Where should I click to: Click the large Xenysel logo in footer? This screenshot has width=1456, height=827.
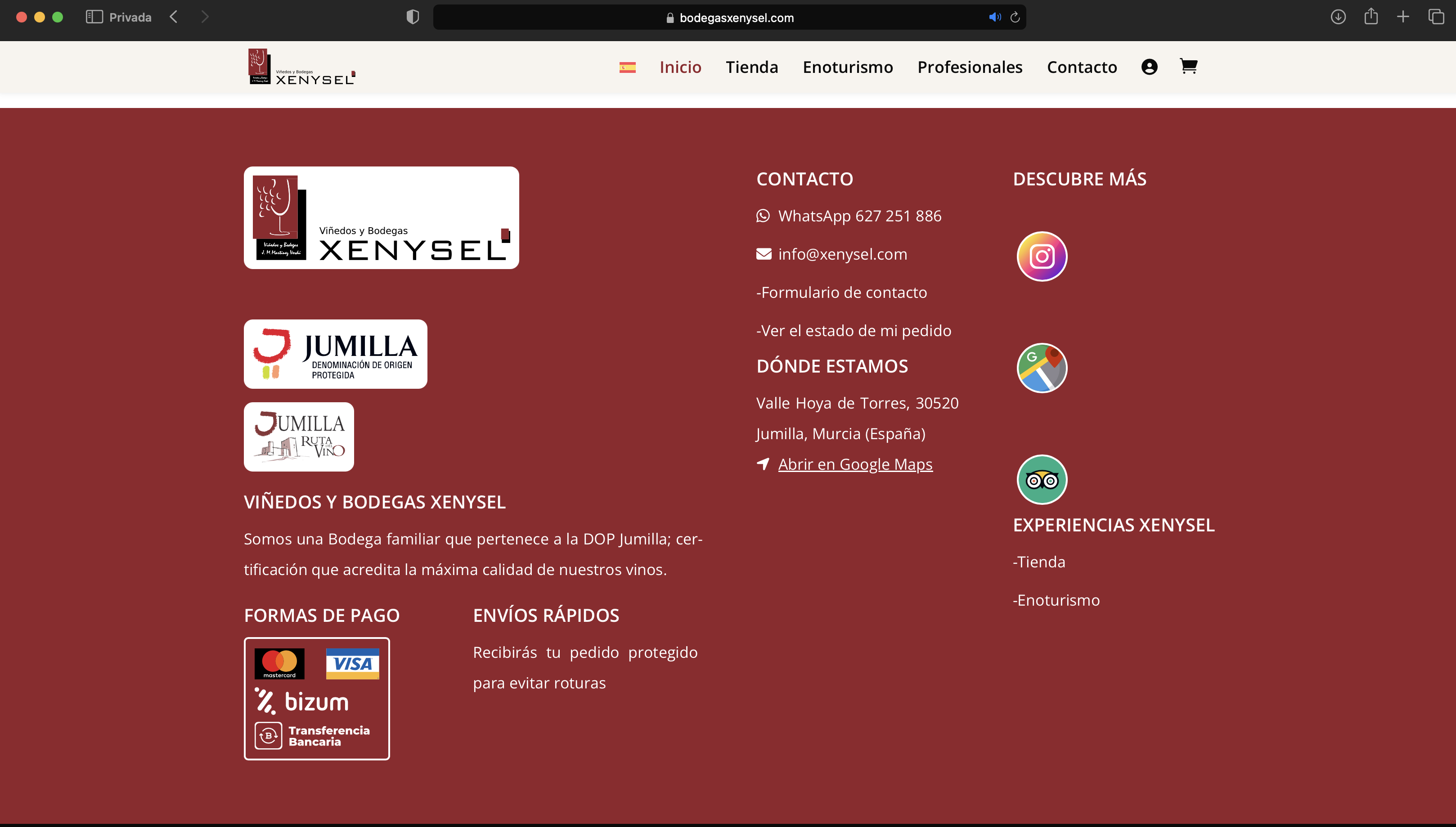click(382, 217)
